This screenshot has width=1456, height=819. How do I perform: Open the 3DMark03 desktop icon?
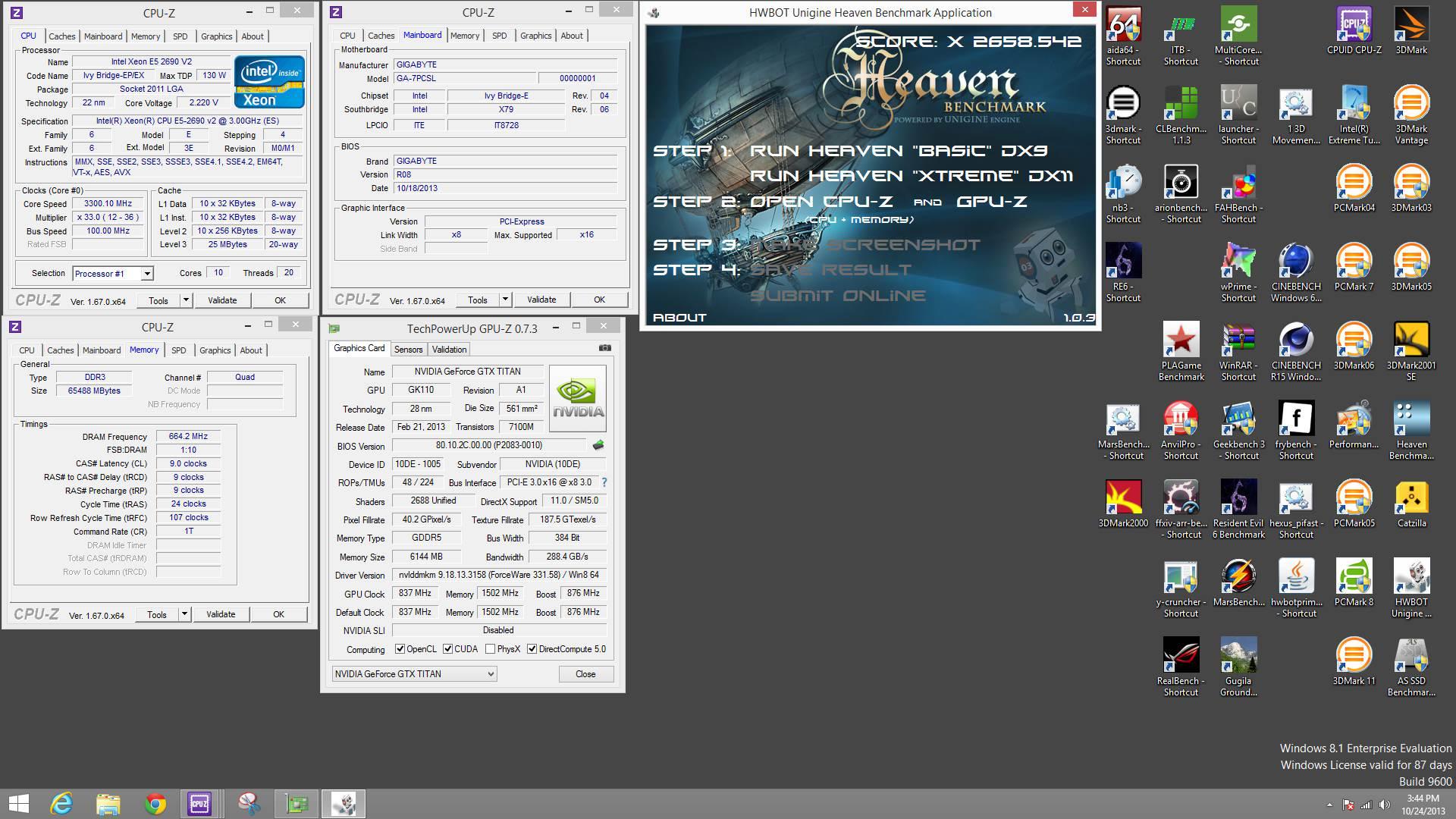[1411, 189]
